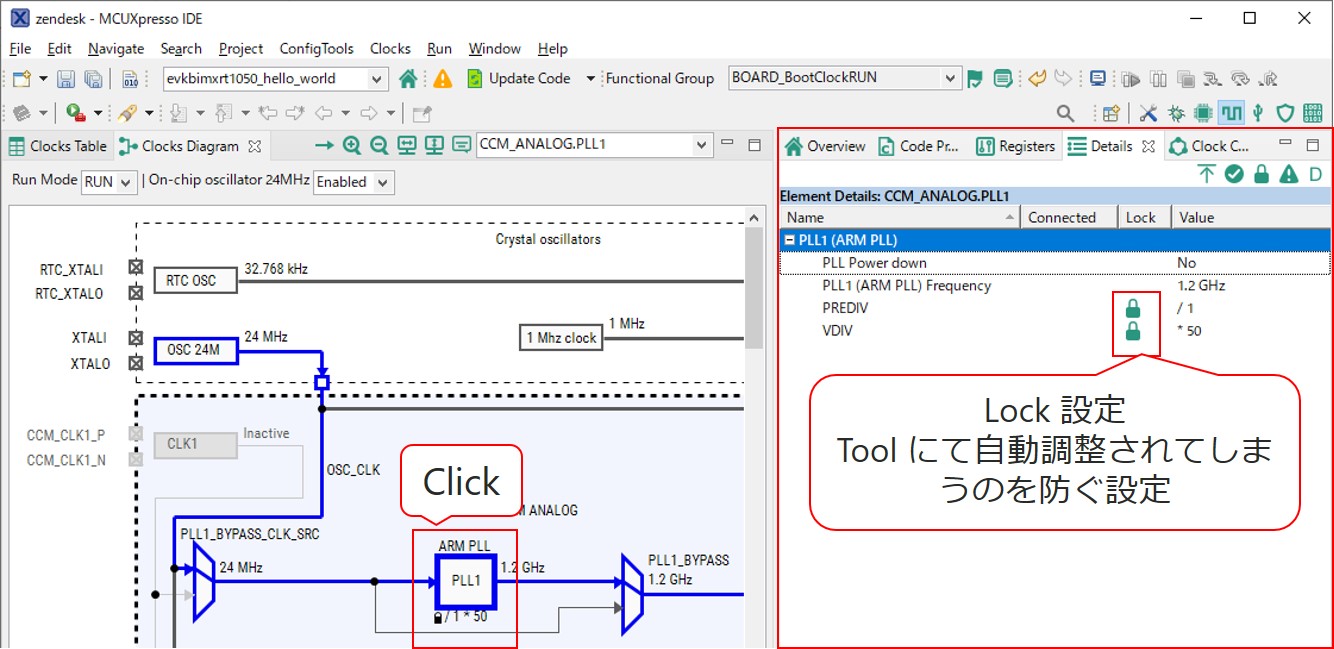Click the fit-width icon above the diagram
The width and height of the screenshot is (1334, 649).
tap(407, 145)
